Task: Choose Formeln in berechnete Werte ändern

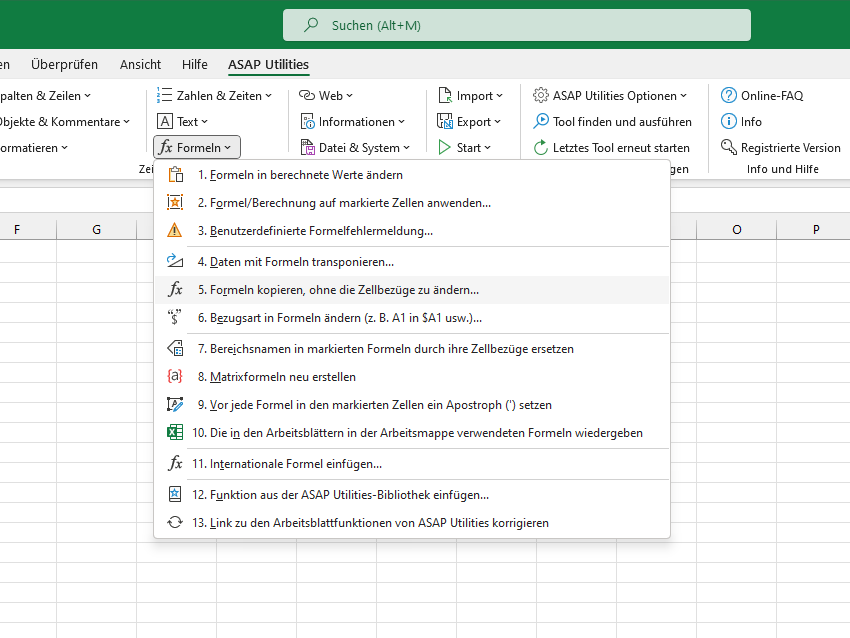Action: coord(412,175)
